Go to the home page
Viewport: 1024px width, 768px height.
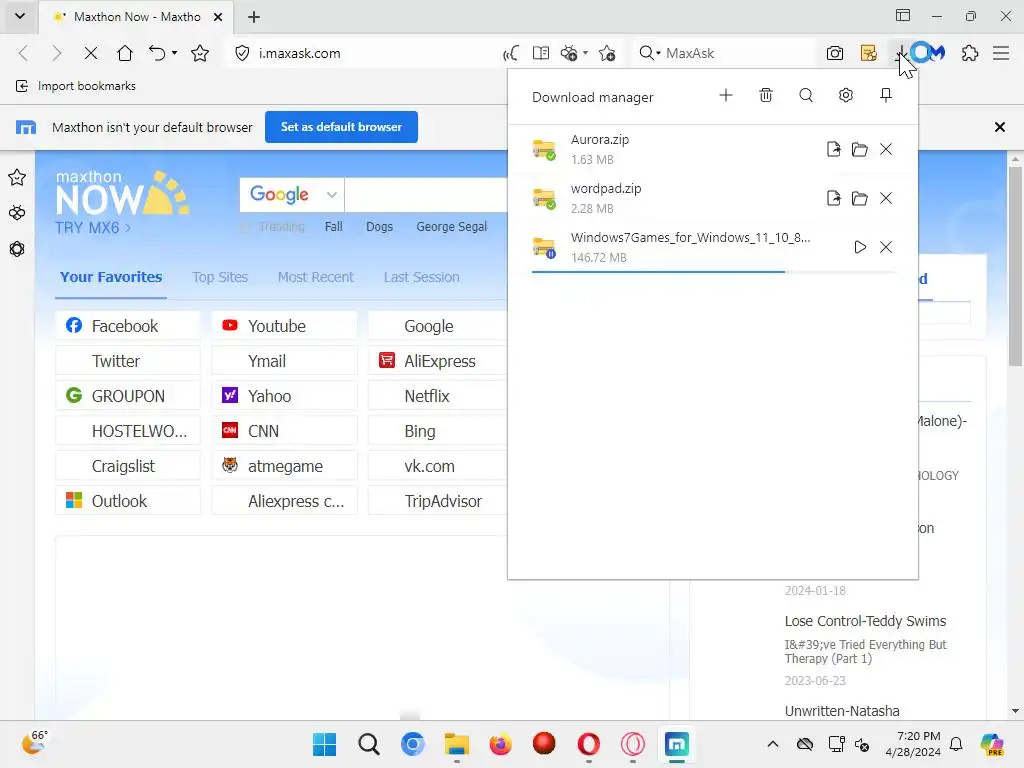(x=124, y=53)
